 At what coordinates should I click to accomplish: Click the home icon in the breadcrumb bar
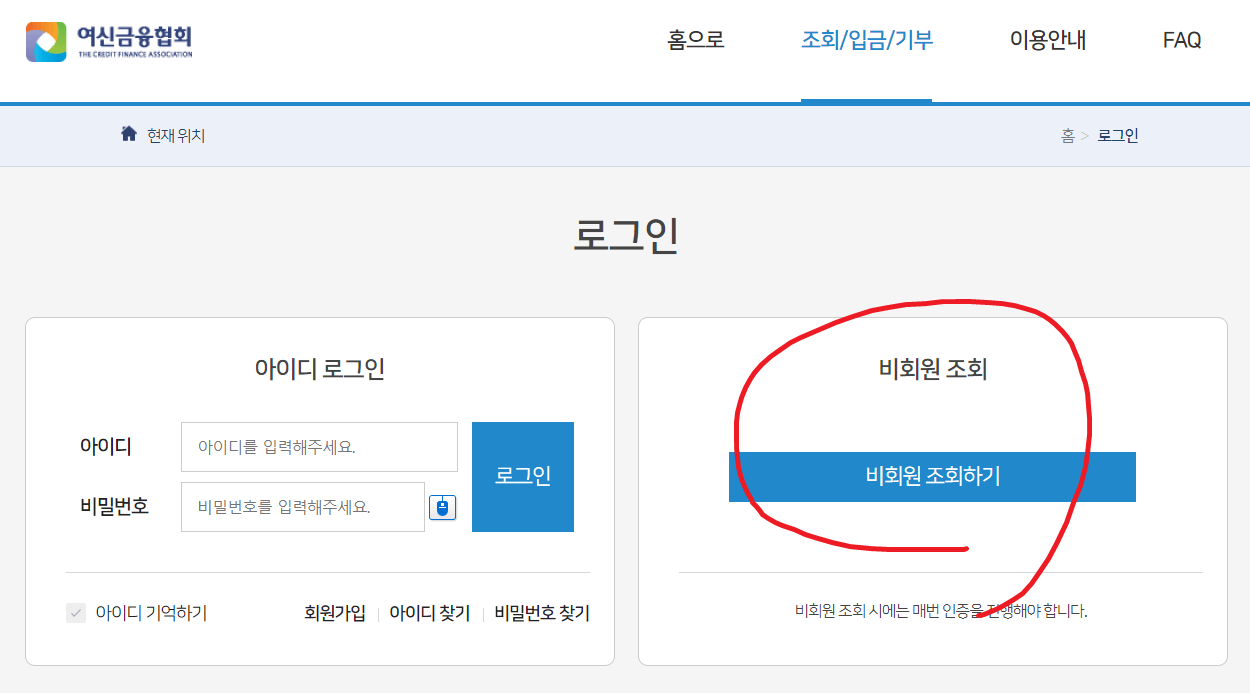127,134
